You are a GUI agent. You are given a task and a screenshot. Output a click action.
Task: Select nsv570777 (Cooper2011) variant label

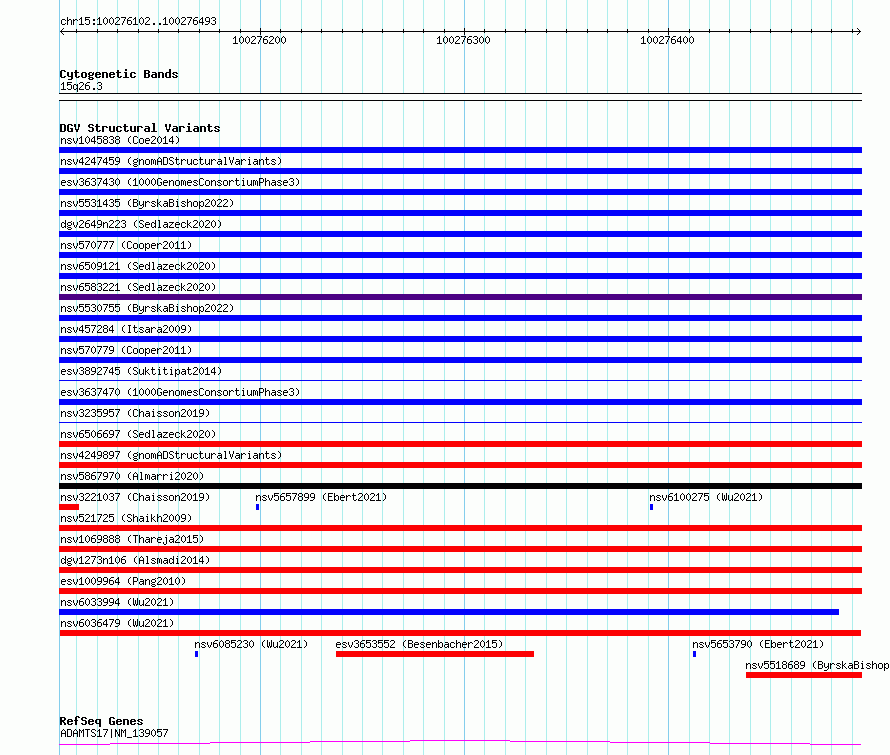click(x=126, y=245)
